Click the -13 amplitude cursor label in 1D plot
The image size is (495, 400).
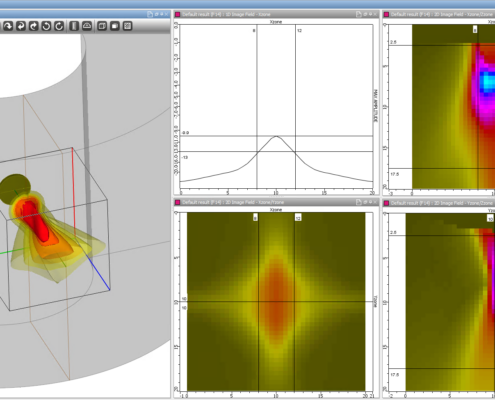[185, 157]
